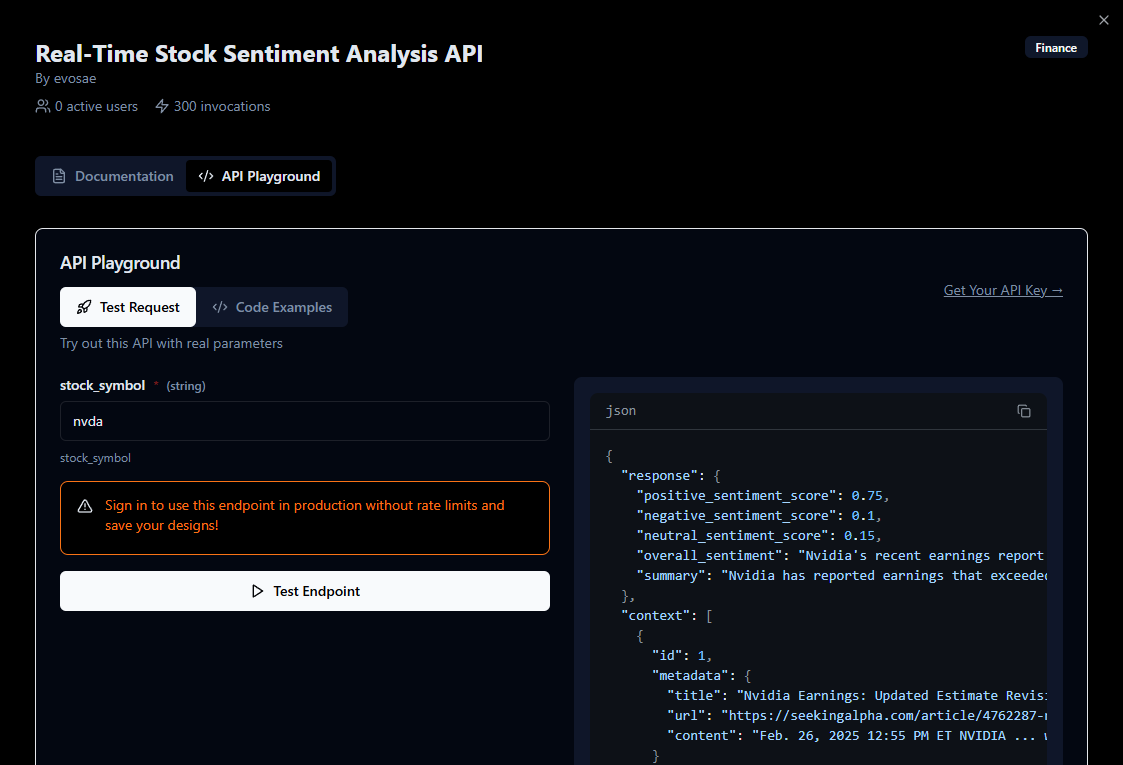The image size is (1123, 765).
Task: Click the code brackets icon on API Playground tab
Action: (206, 176)
